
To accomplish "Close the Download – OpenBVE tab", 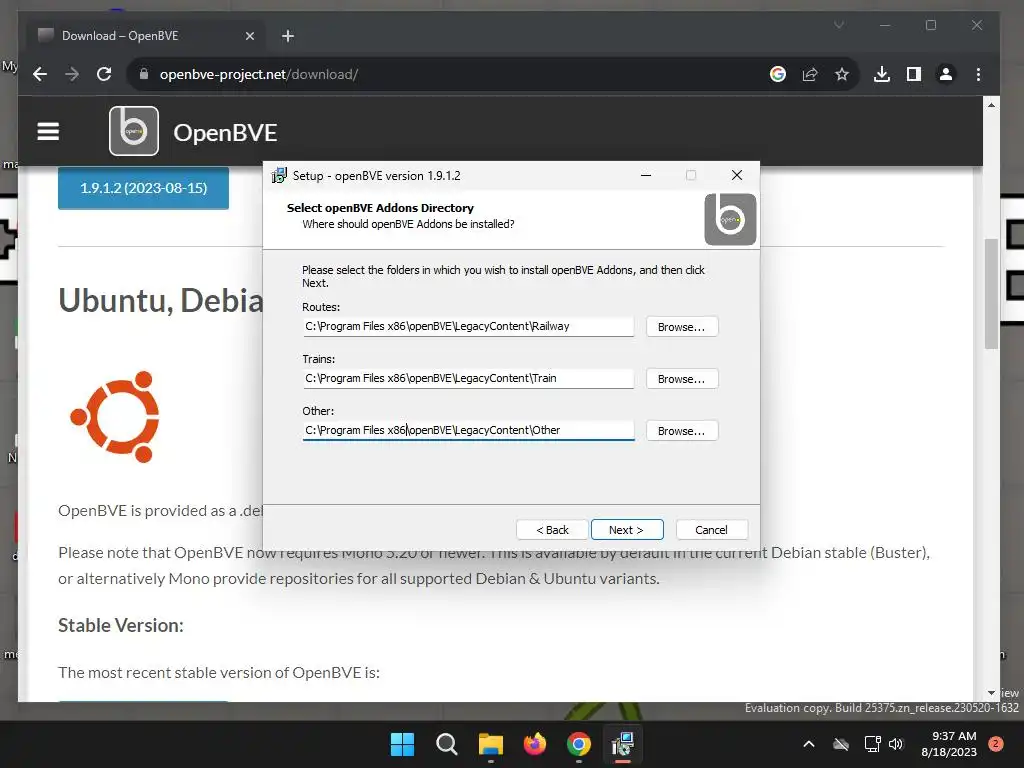I will coord(249,36).
